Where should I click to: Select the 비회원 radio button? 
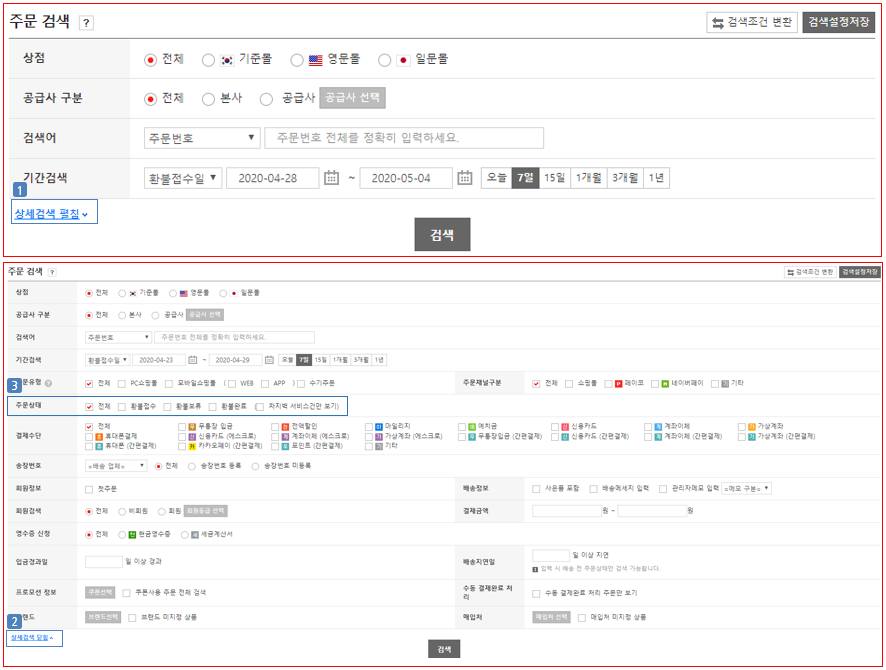(x=122, y=512)
